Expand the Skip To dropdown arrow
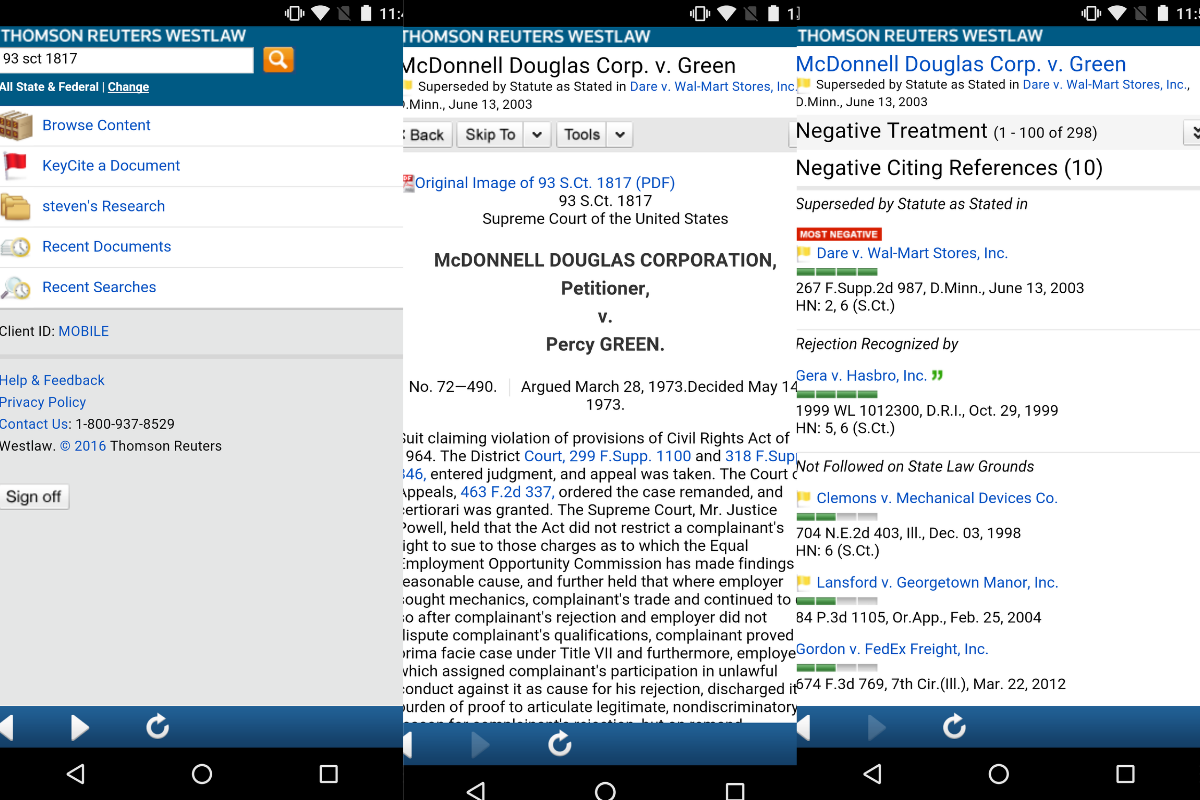Viewport: 1200px width, 800px height. tap(537, 135)
